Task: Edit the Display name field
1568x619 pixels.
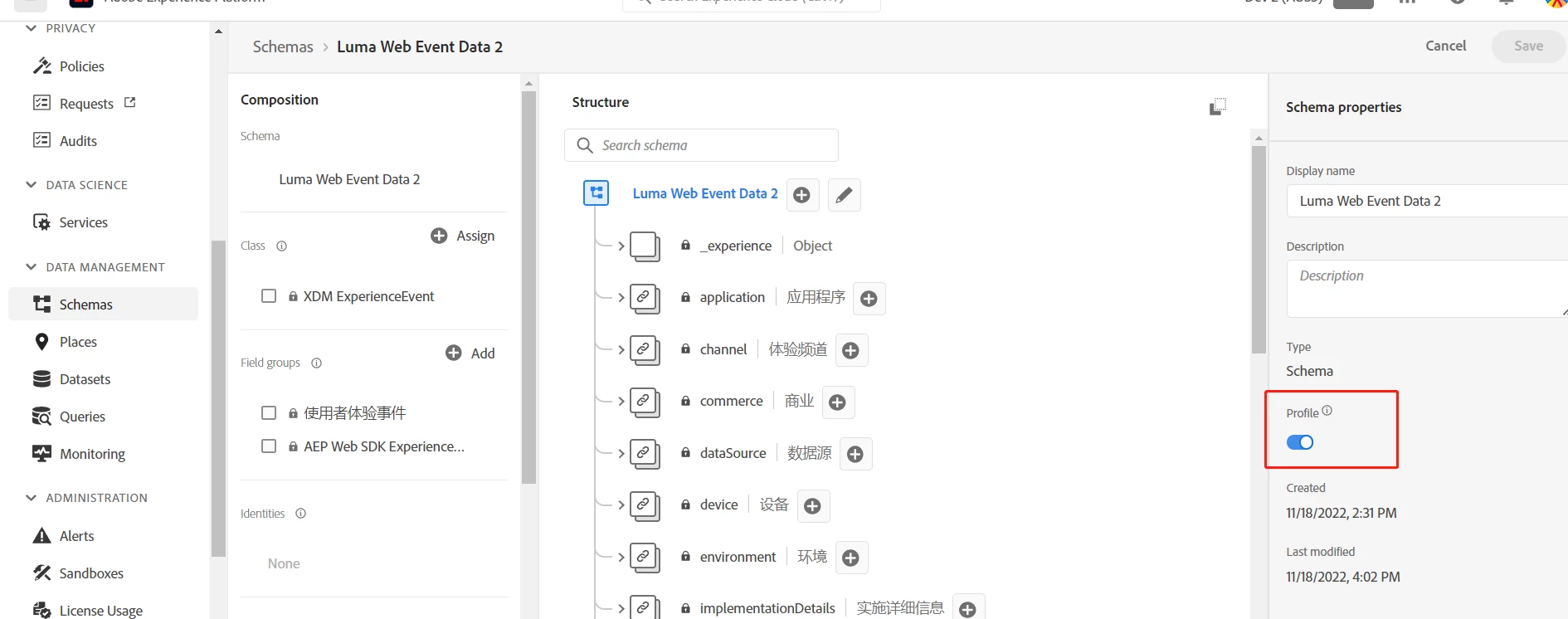Action: tap(1427, 201)
